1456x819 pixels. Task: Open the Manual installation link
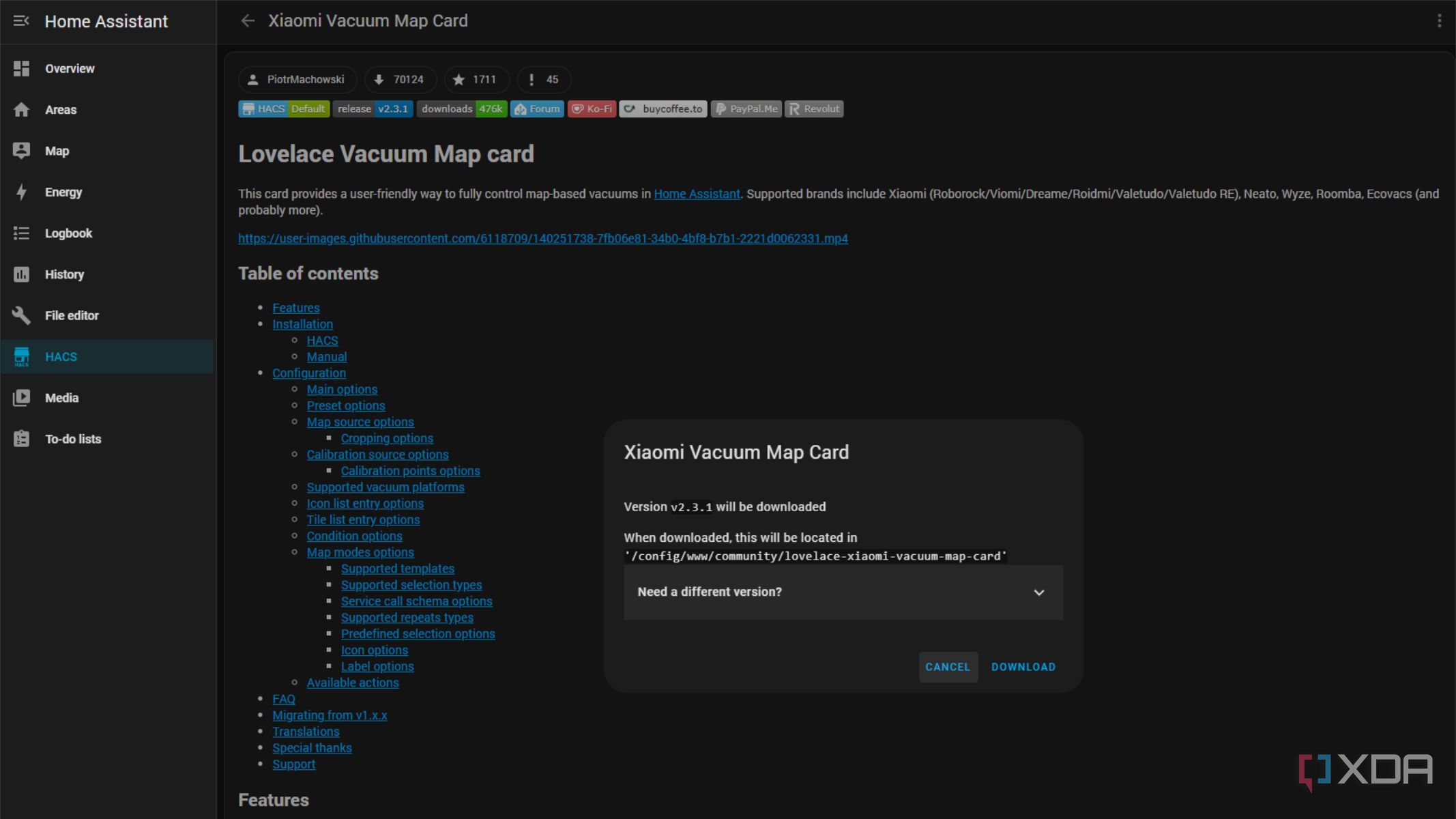pyautogui.click(x=327, y=357)
